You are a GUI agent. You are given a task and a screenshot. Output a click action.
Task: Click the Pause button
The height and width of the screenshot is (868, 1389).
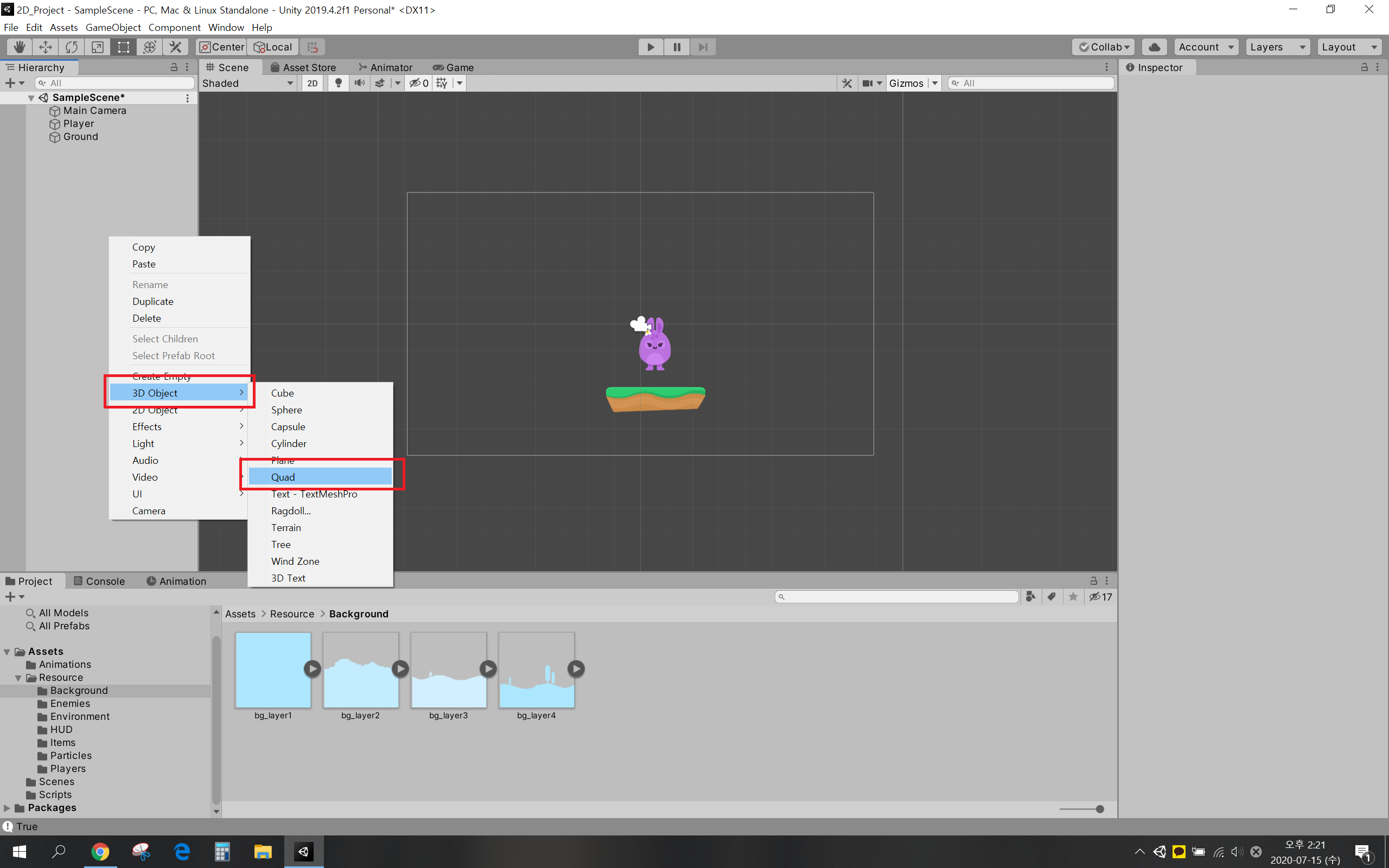point(677,47)
